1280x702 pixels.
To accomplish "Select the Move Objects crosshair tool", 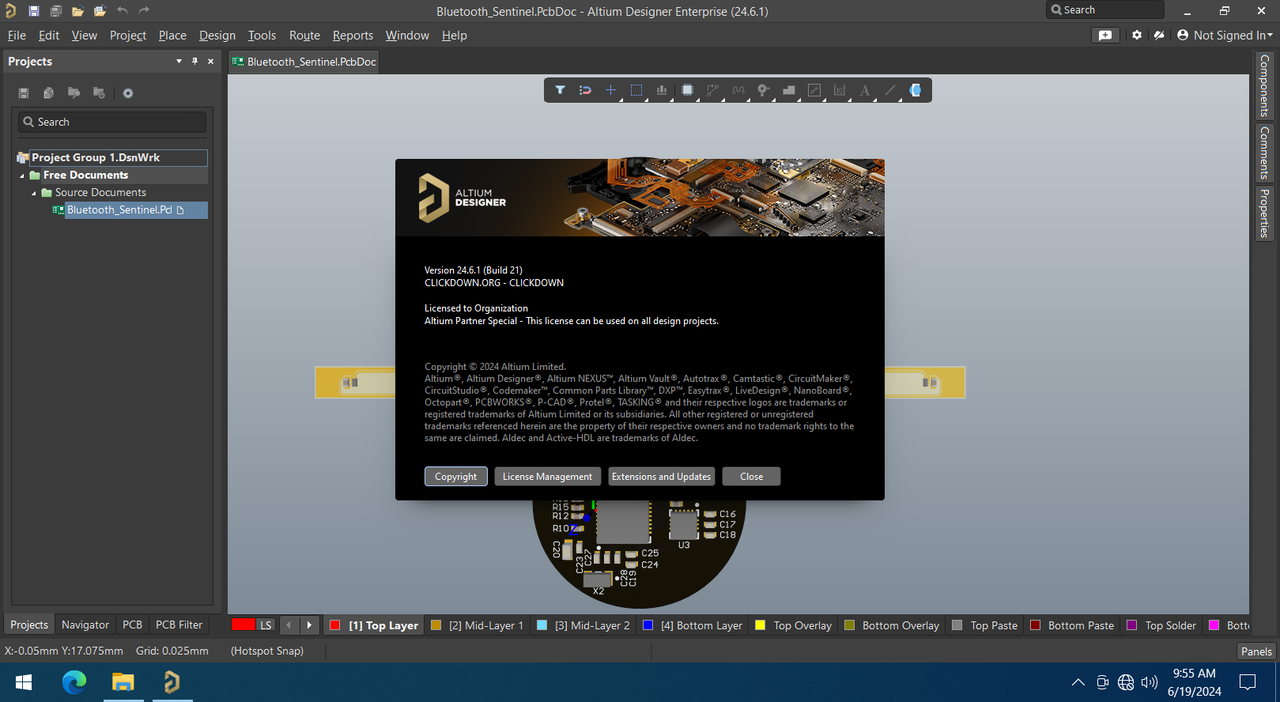I will coord(611,90).
